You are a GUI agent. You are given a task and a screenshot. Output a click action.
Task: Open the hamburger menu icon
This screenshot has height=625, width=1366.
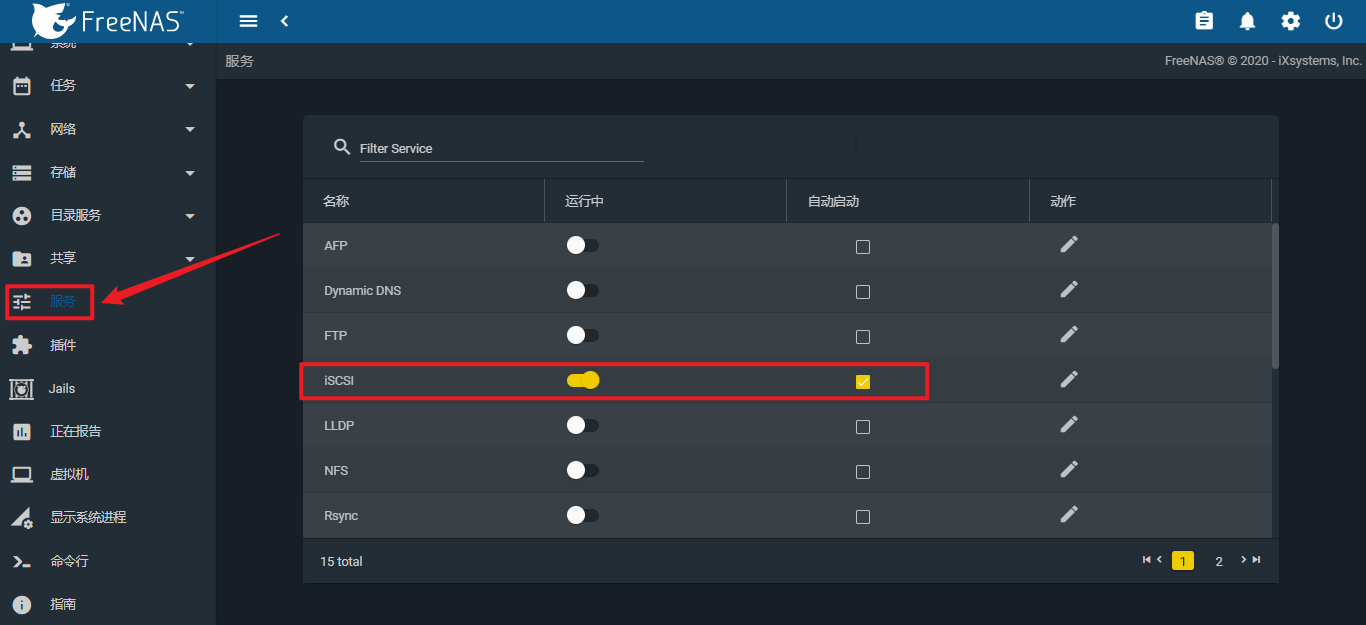tap(249, 21)
